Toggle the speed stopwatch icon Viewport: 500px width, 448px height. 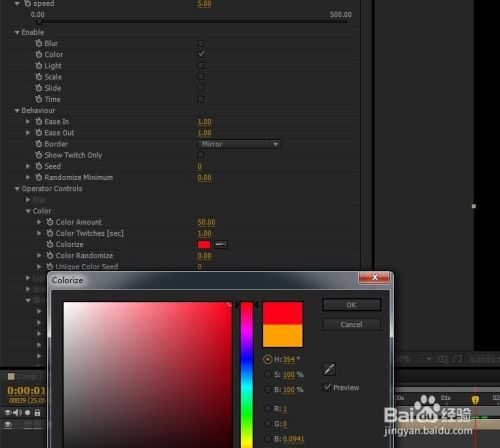click(28, 4)
